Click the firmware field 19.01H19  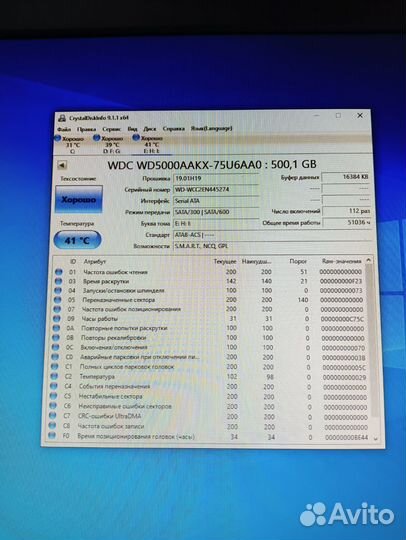(216, 178)
